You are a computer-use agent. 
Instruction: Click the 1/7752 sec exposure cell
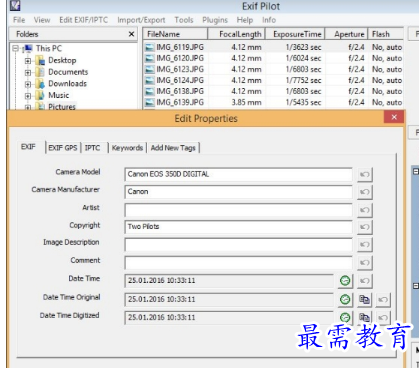tap(303, 80)
